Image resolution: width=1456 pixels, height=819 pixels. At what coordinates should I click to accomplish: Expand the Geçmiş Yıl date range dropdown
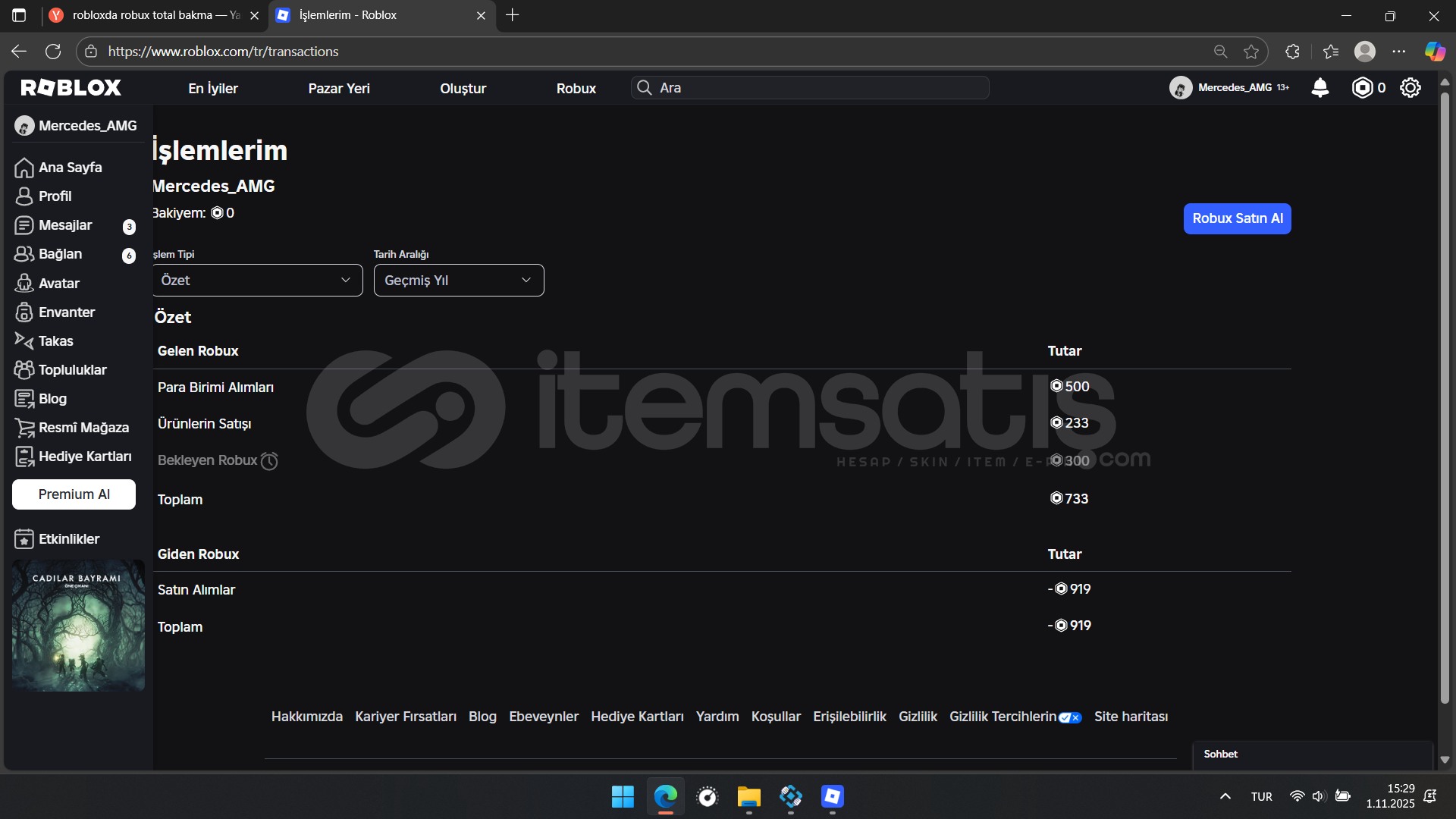point(458,281)
